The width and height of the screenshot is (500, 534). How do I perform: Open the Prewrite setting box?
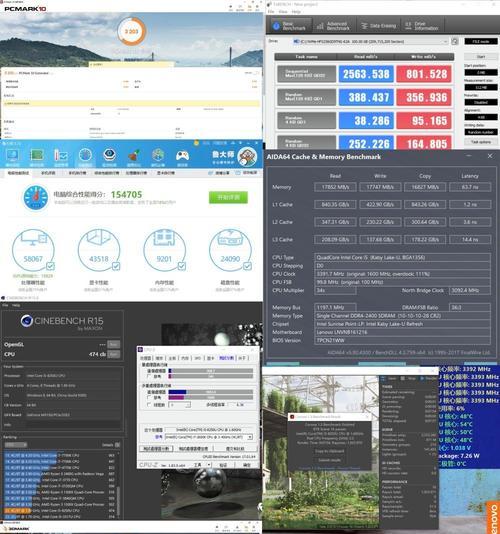pyautogui.click(x=481, y=102)
